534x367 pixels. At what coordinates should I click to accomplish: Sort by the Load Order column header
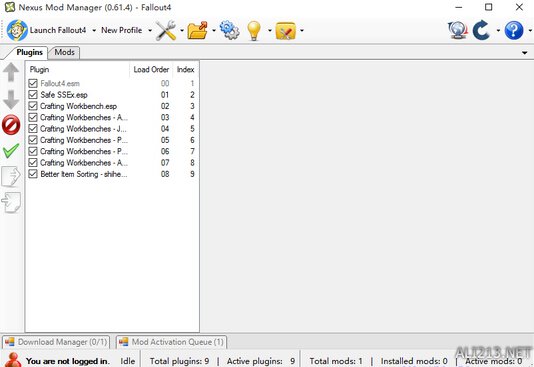coord(151,69)
